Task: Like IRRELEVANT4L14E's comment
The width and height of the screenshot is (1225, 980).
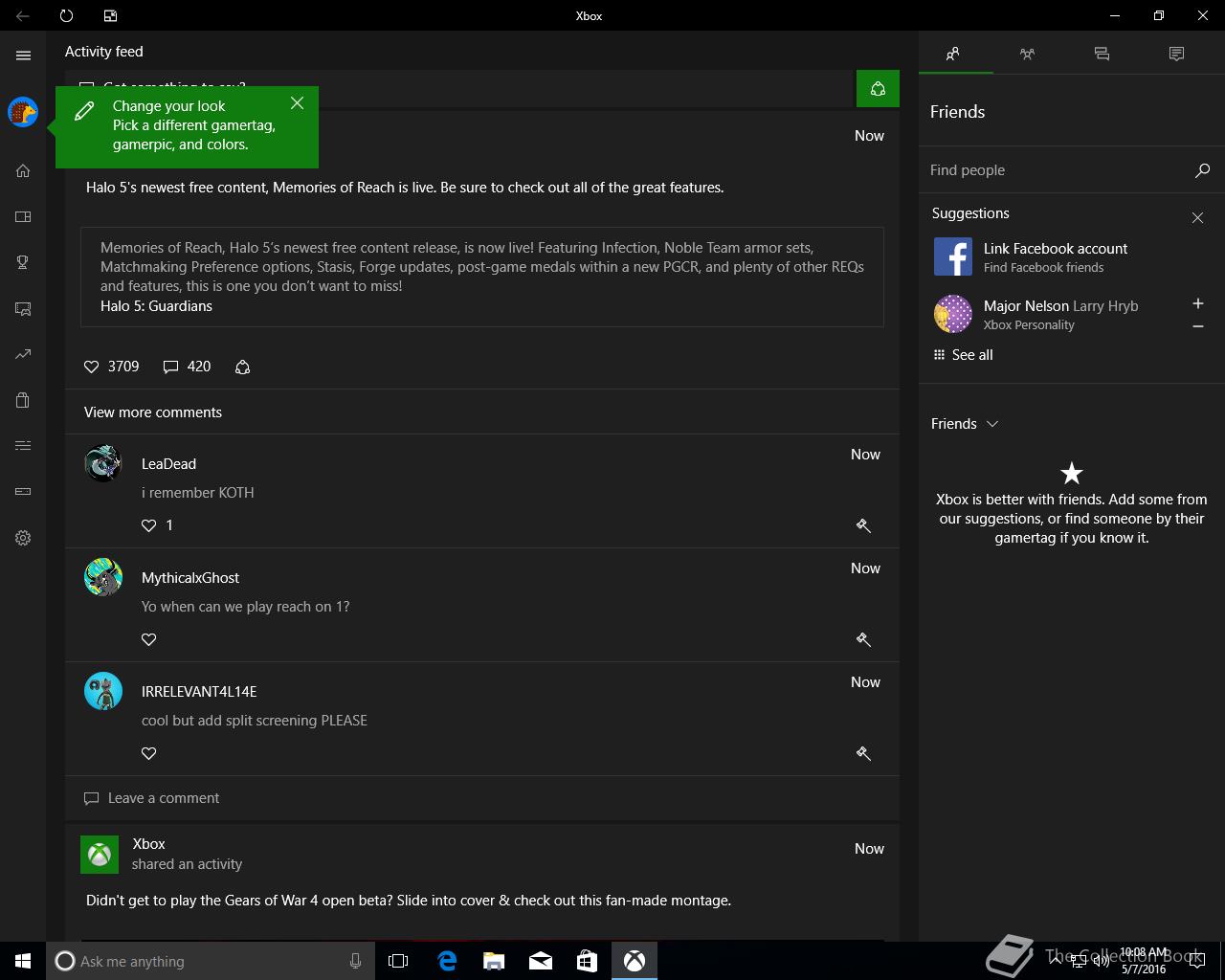Action: click(x=148, y=753)
